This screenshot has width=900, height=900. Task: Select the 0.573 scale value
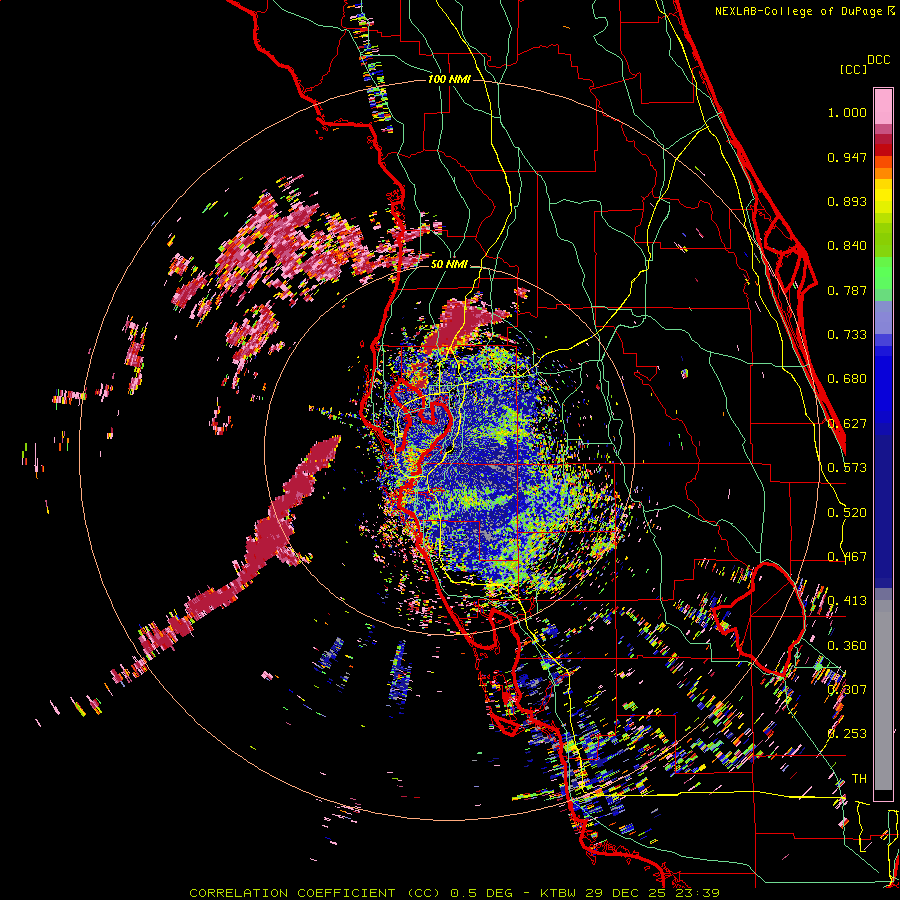point(847,468)
